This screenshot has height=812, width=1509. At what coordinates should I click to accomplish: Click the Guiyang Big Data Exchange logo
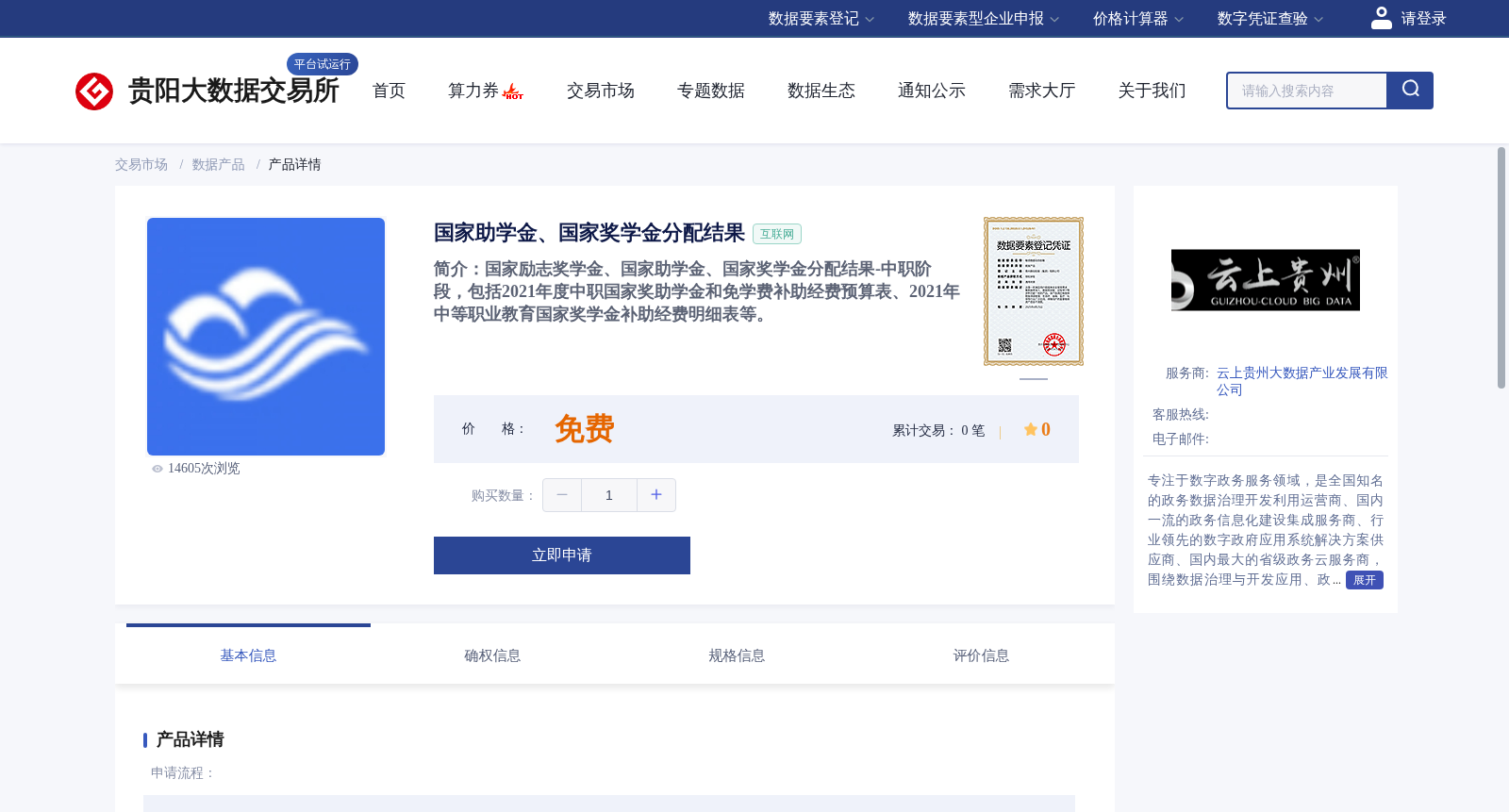click(x=94, y=91)
